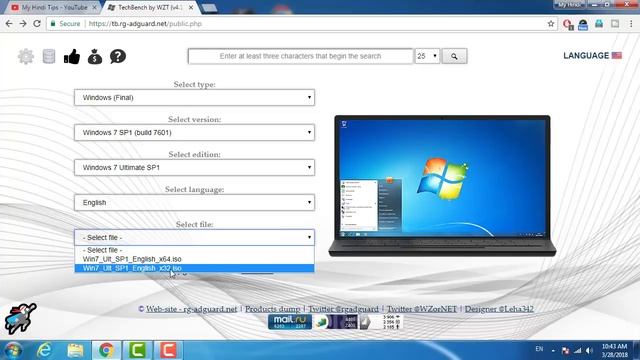Open the Web-site rg-adguard.net link

[x=191, y=309]
